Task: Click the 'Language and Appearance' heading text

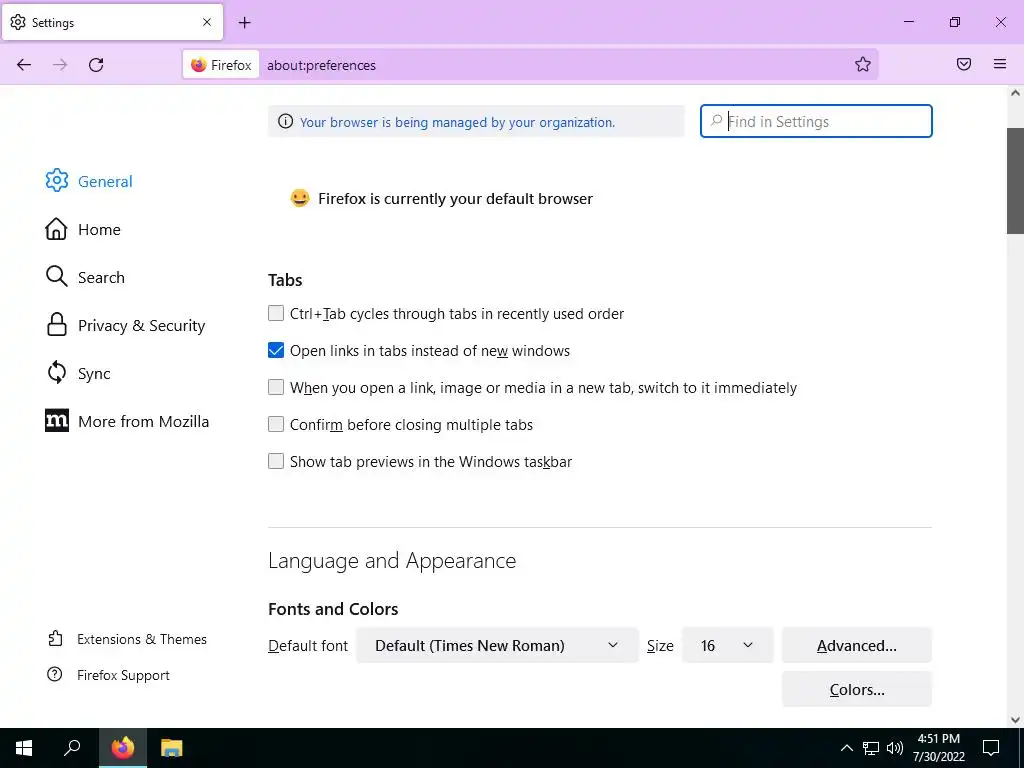Action: pos(392,560)
